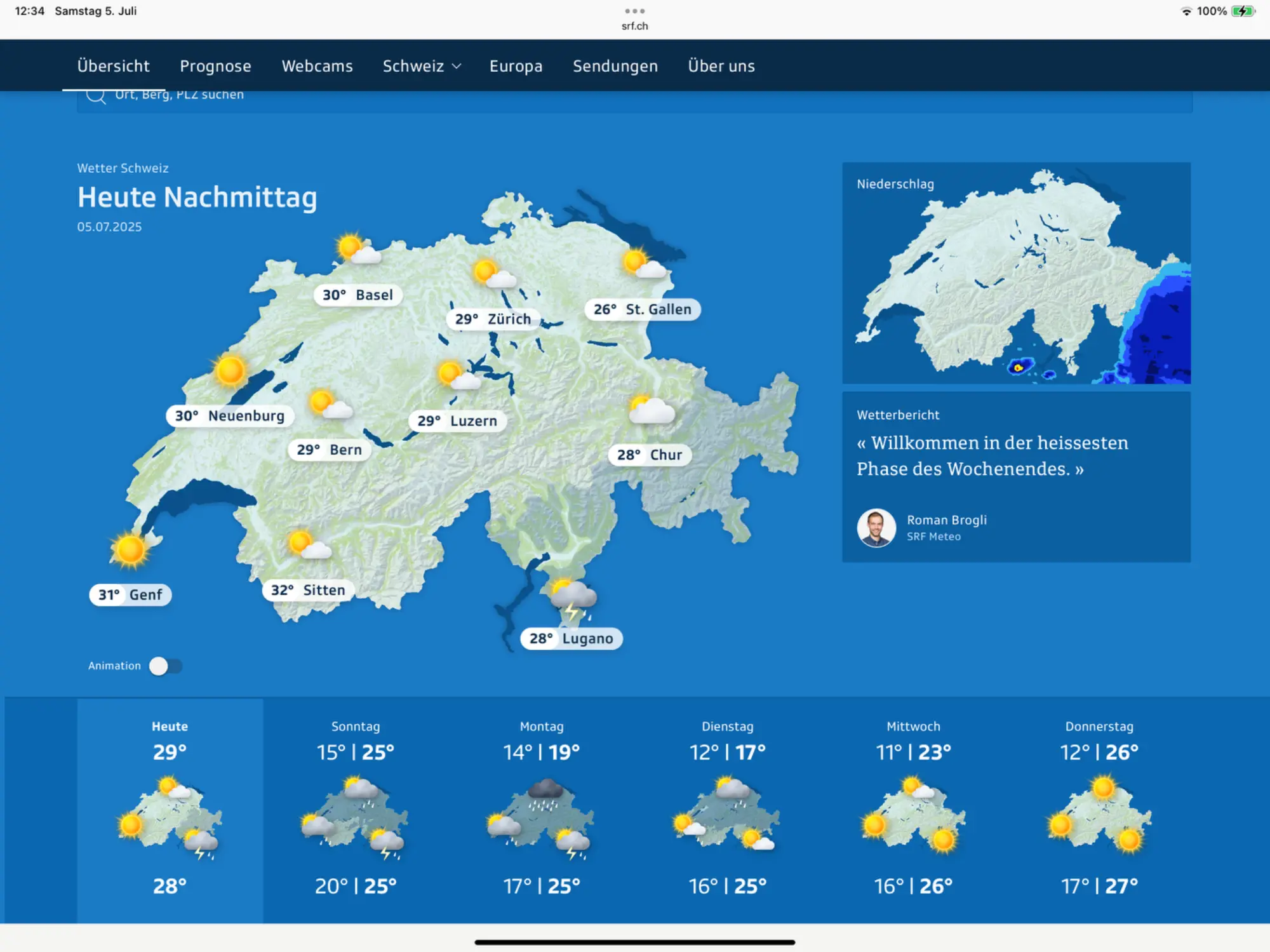The height and width of the screenshot is (952, 1270).
Task: Open the Webcams menu item
Action: click(317, 66)
